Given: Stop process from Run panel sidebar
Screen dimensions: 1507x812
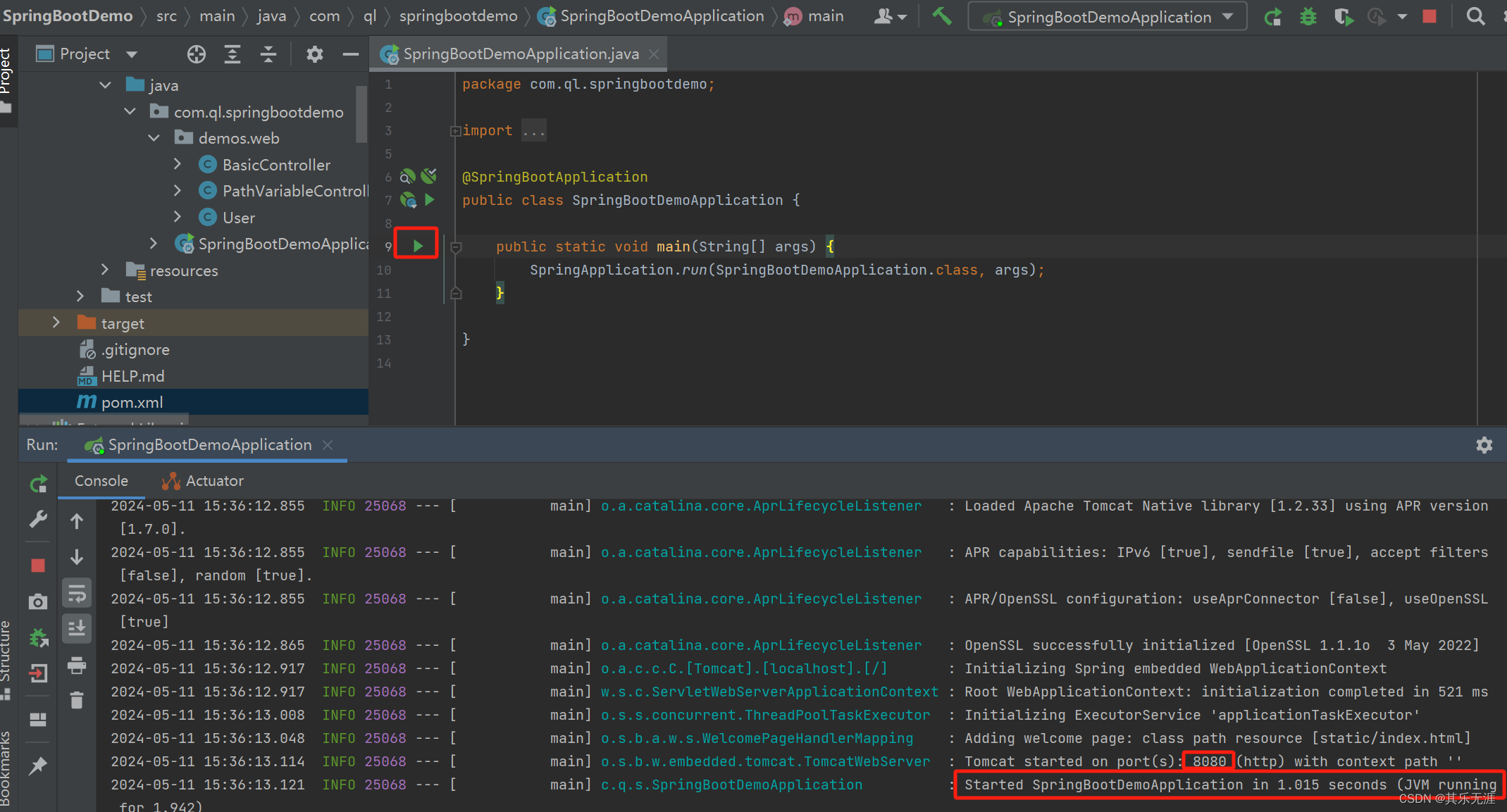Looking at the screenshot, I should pyautogui.click(x=38, y=566).
